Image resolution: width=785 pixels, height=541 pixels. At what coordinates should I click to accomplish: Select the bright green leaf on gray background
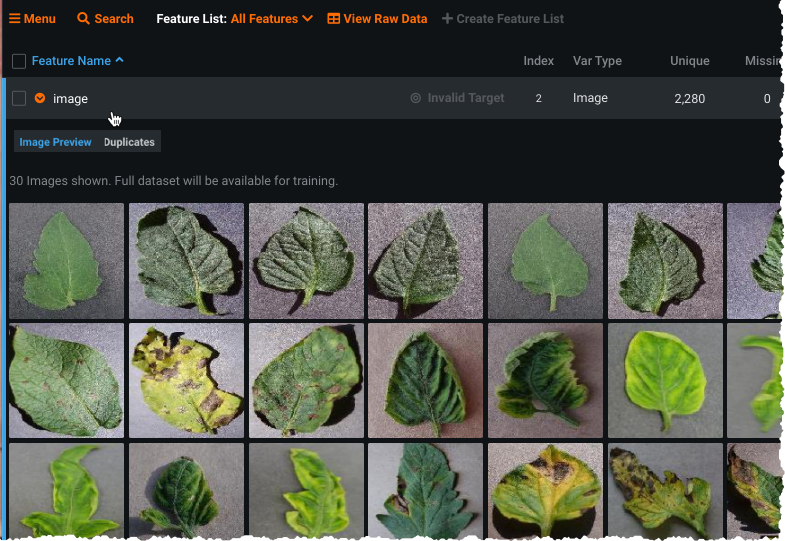(x=665, y=380)
